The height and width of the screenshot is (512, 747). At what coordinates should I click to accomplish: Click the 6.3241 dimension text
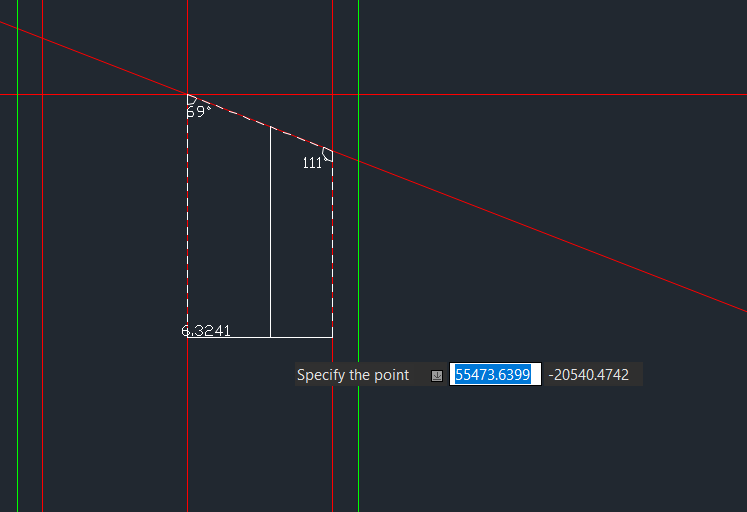[206, 331]
